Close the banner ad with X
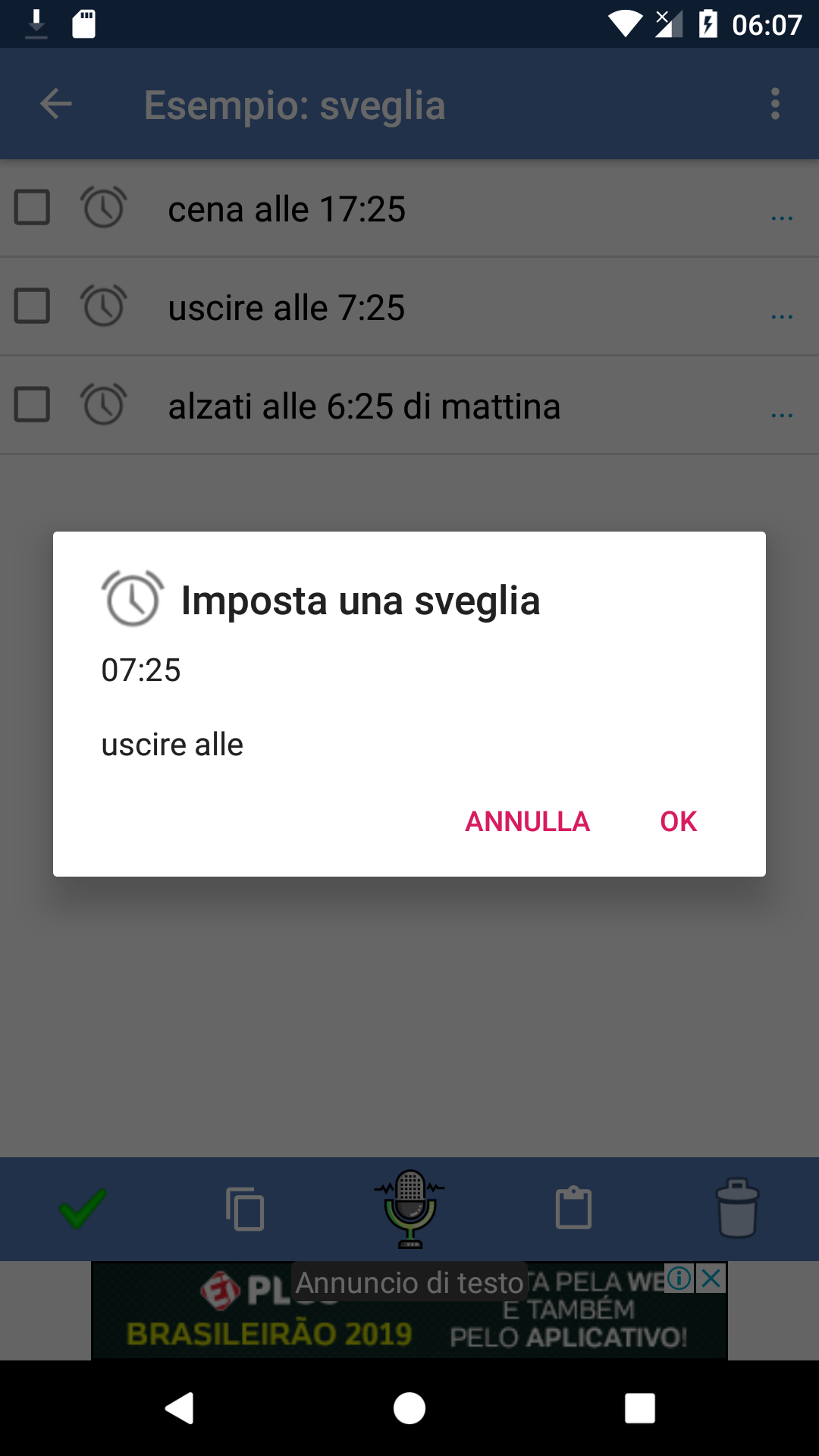Screen dimensions: 819x1456 pyautogui.click(x=711, y=1279)
